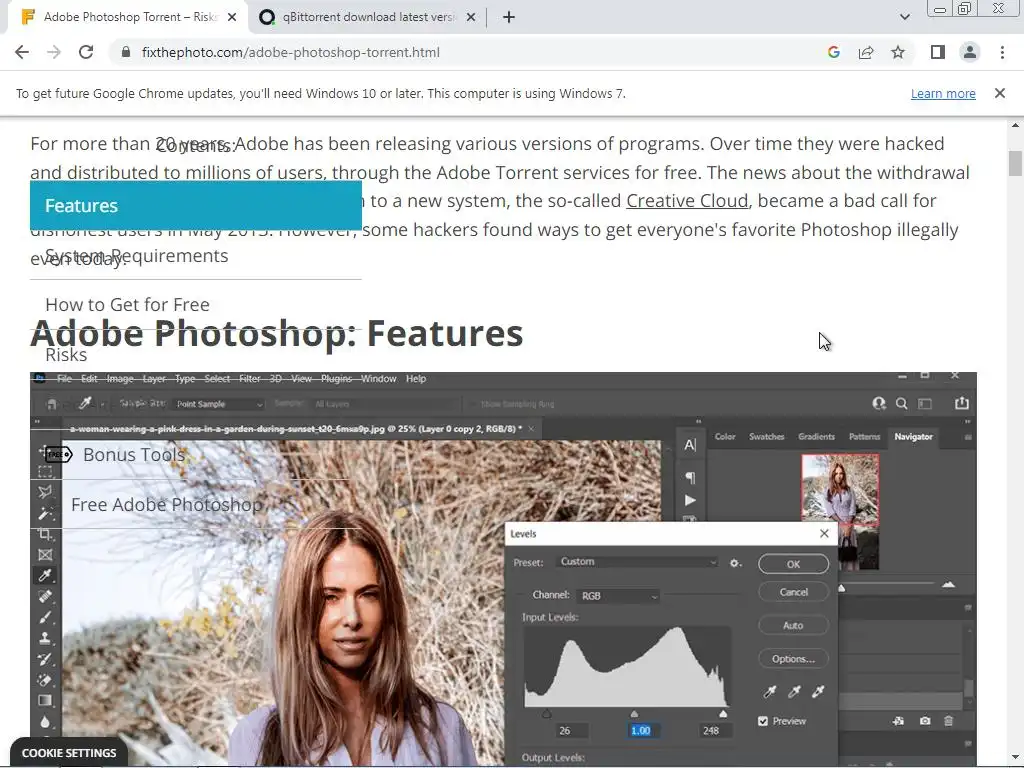Open Chrome's side panel
Screen dimensions: 1024x768
(938, 52)
